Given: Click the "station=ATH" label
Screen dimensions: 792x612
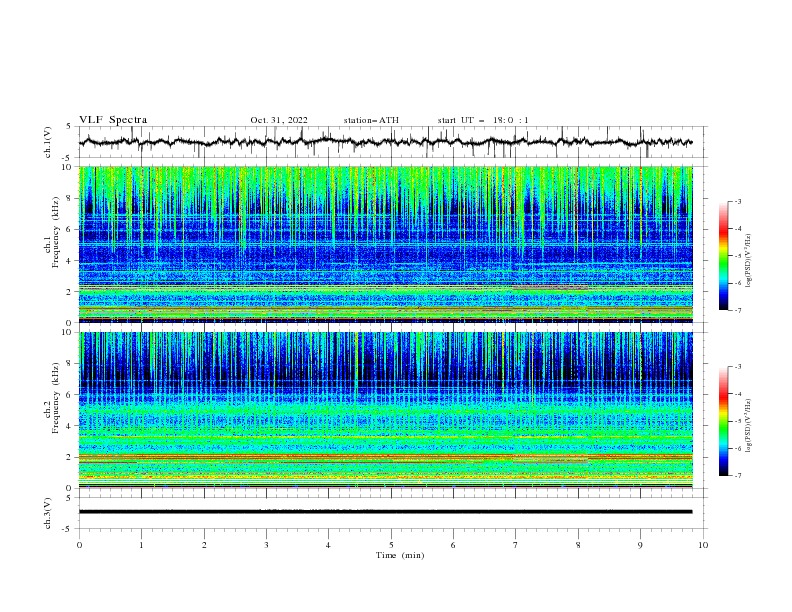Looking at the screenshot, I should (x=371, y=120).
